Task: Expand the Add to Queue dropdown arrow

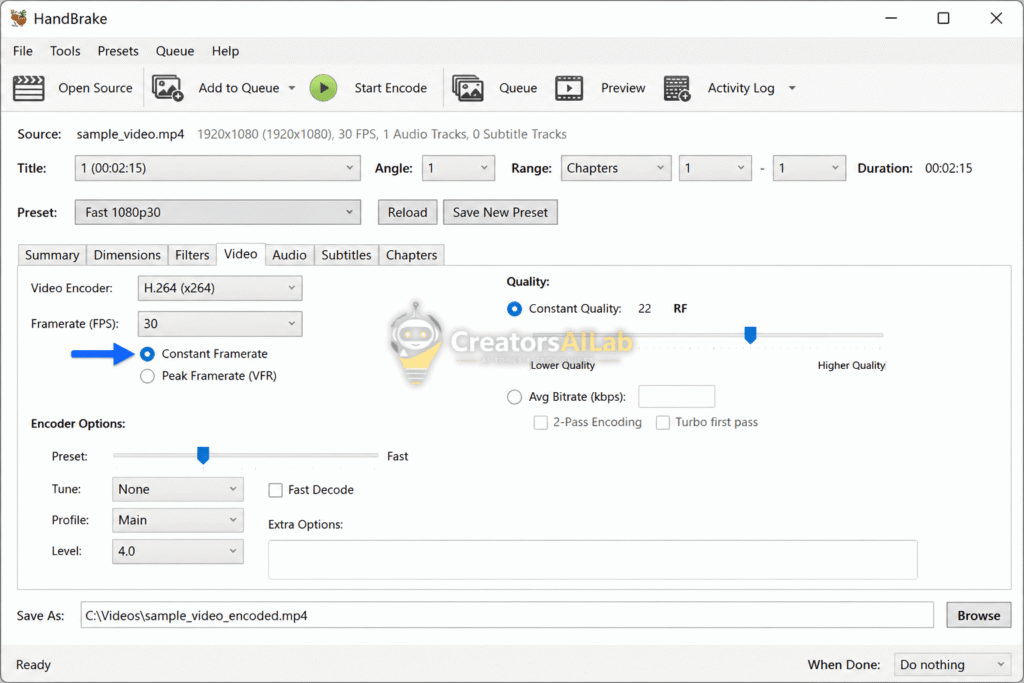Action: tap(292, 88)
